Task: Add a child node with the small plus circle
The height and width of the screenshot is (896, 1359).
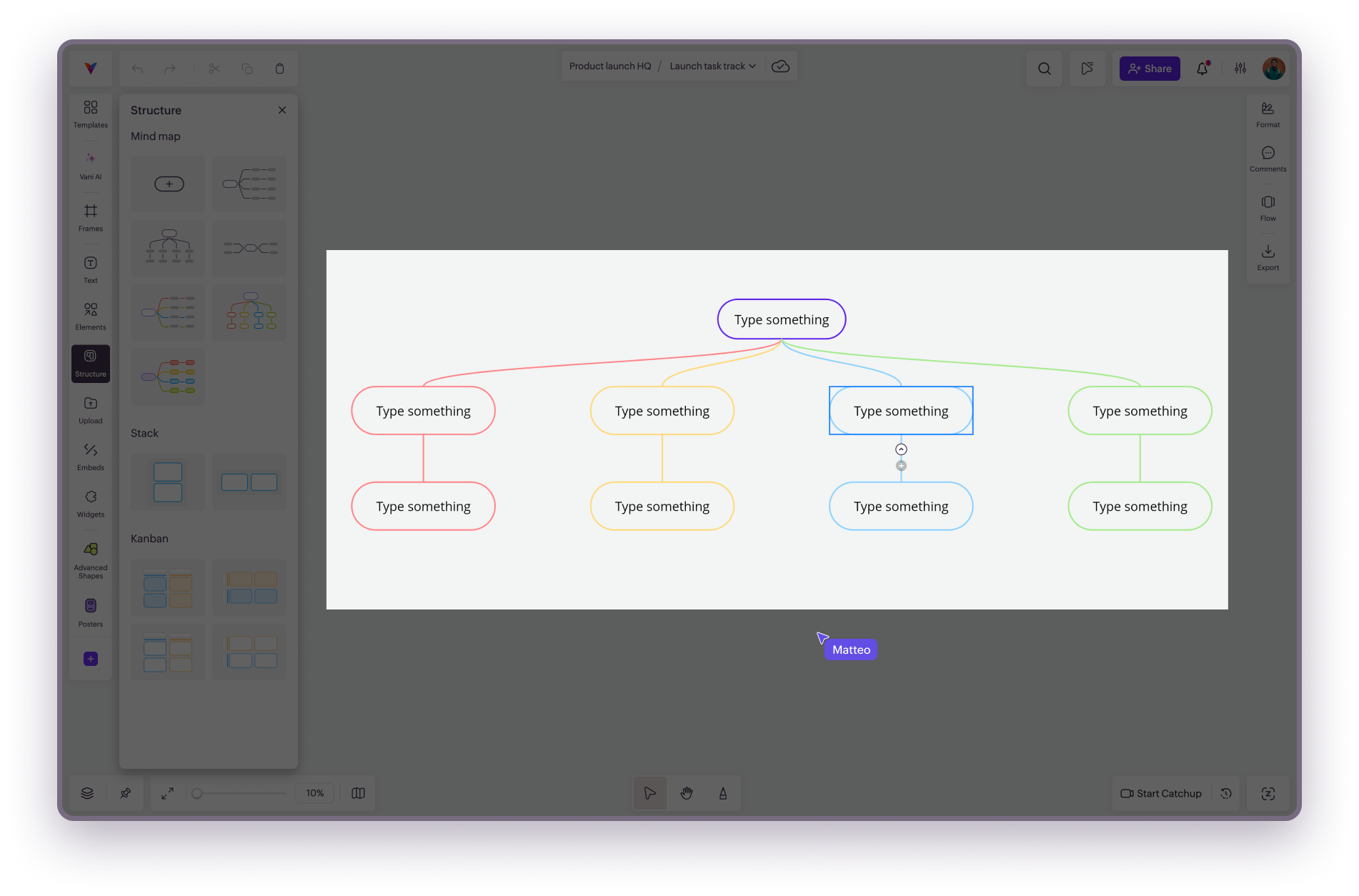Action: tap(901, 466)
